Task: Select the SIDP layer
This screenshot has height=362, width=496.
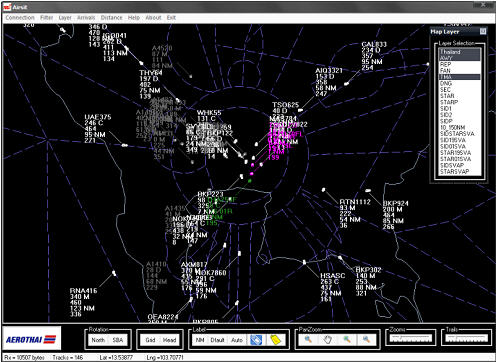Action: coord(460,121)
